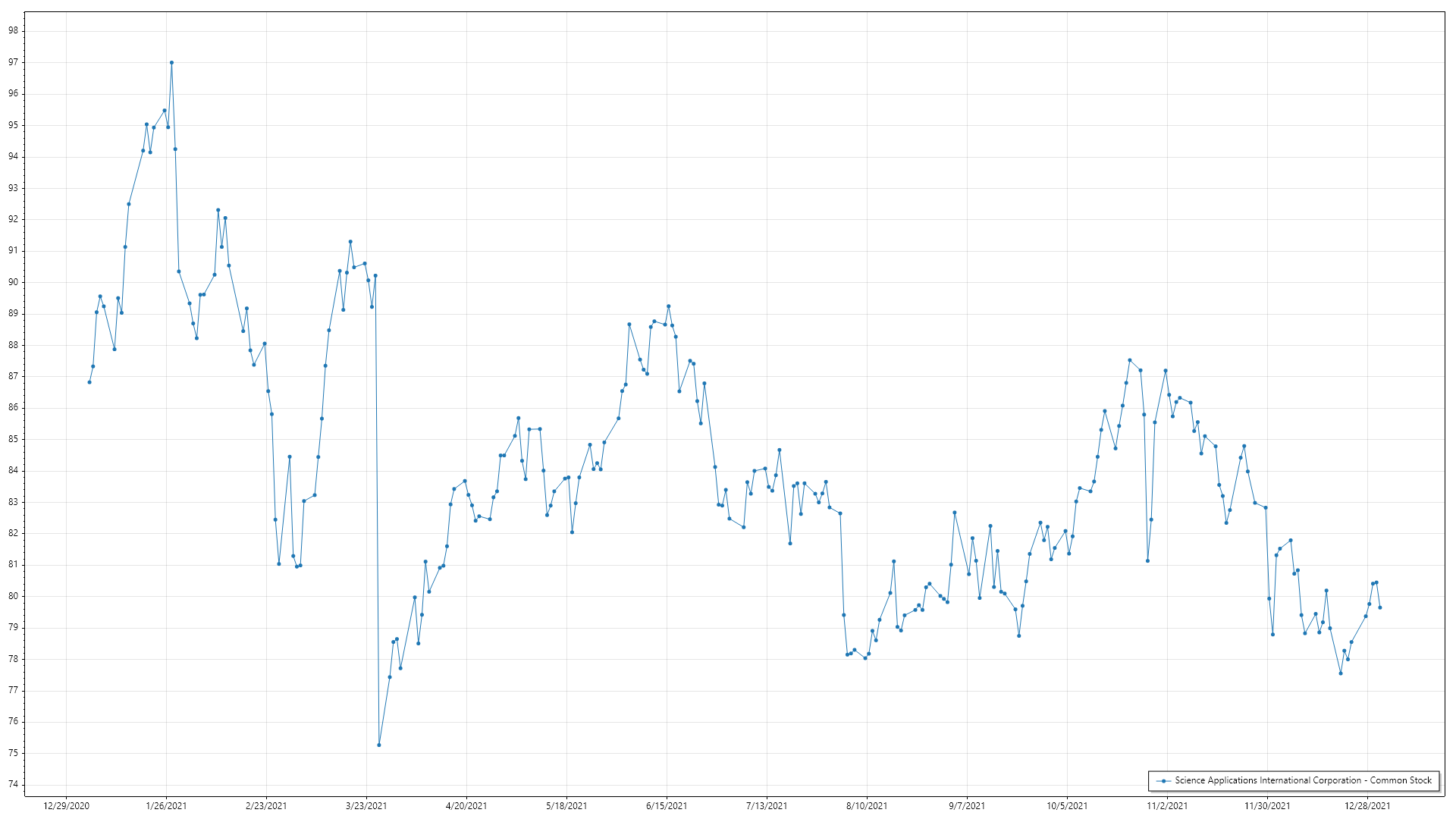Screen dimensions: 1456x819
Task: Click the 74 y-axis value label
Action: [14, 784]
